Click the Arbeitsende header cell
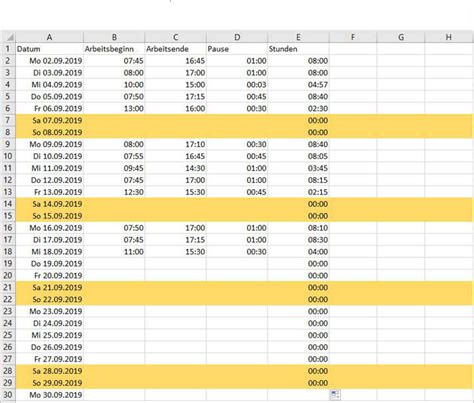474x403 pixels. (176, 49)
